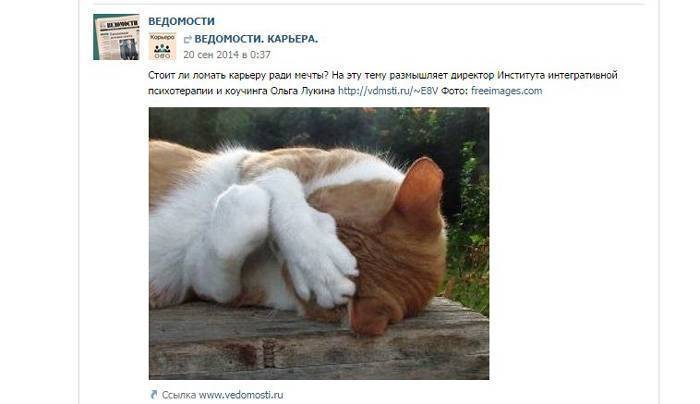
Task: Click the Ссылка label
Action: 179,395
